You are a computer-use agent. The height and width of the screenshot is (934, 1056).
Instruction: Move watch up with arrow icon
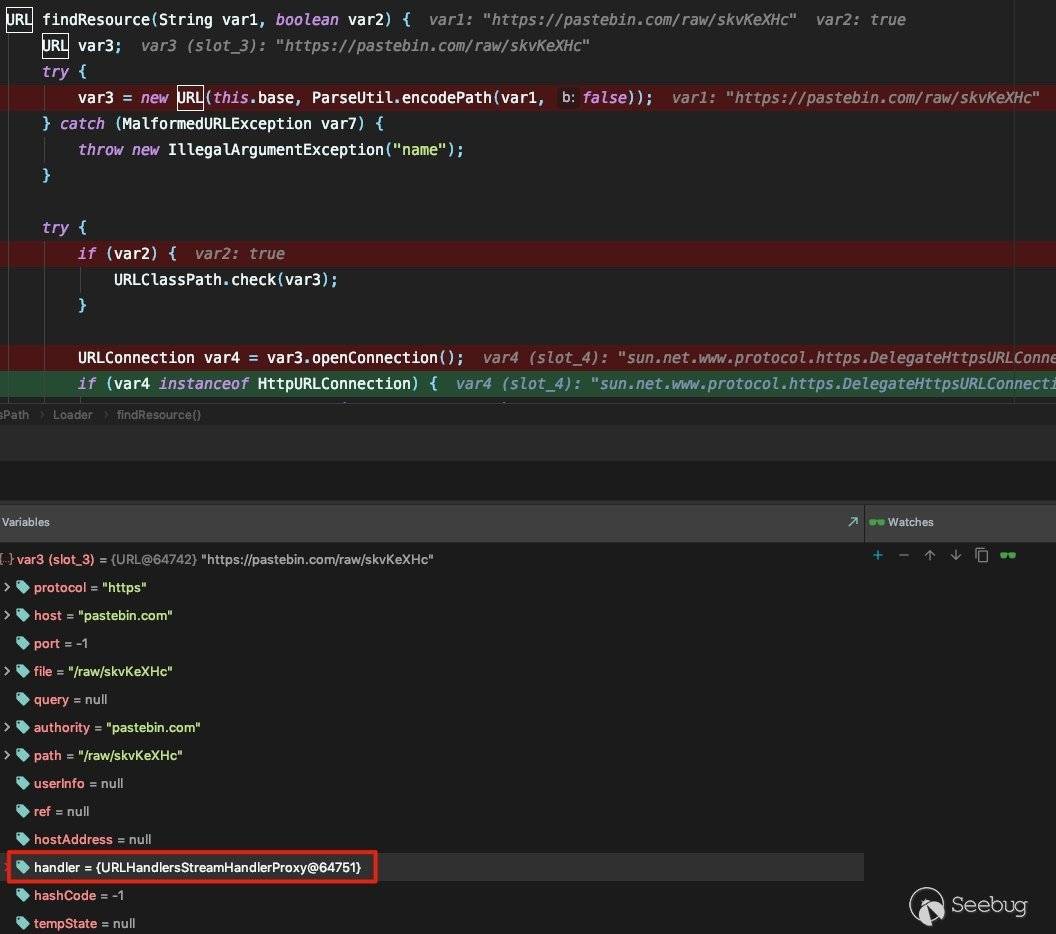pos(930,555)
